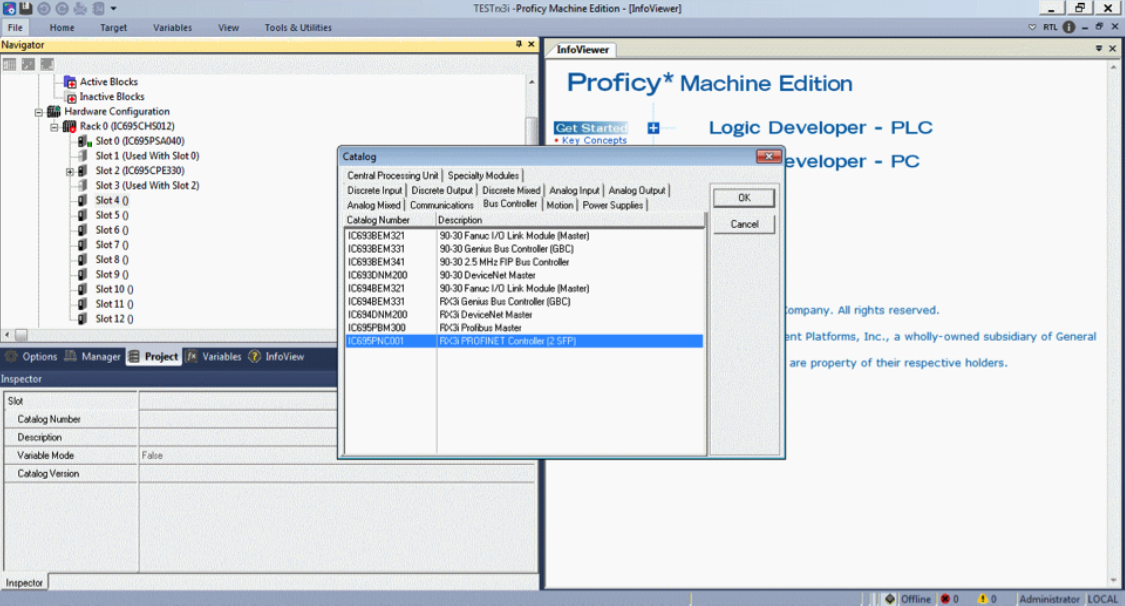Open Logic Developer - PLC link
This screenshot has width=1125, height=606.
click(x=820, y=128)
